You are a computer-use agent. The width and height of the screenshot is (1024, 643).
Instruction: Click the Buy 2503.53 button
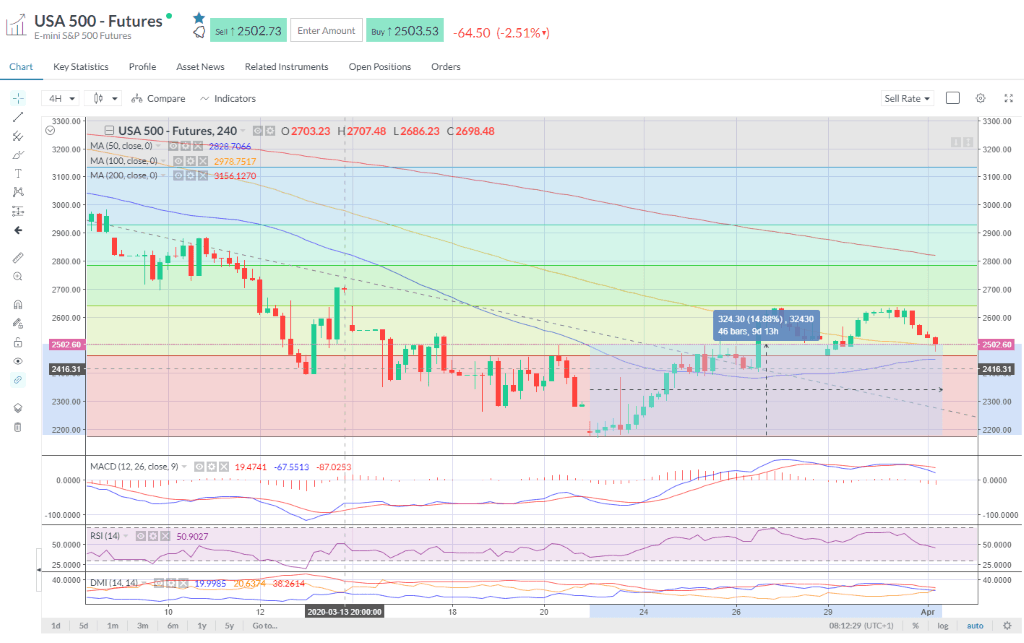405,31
